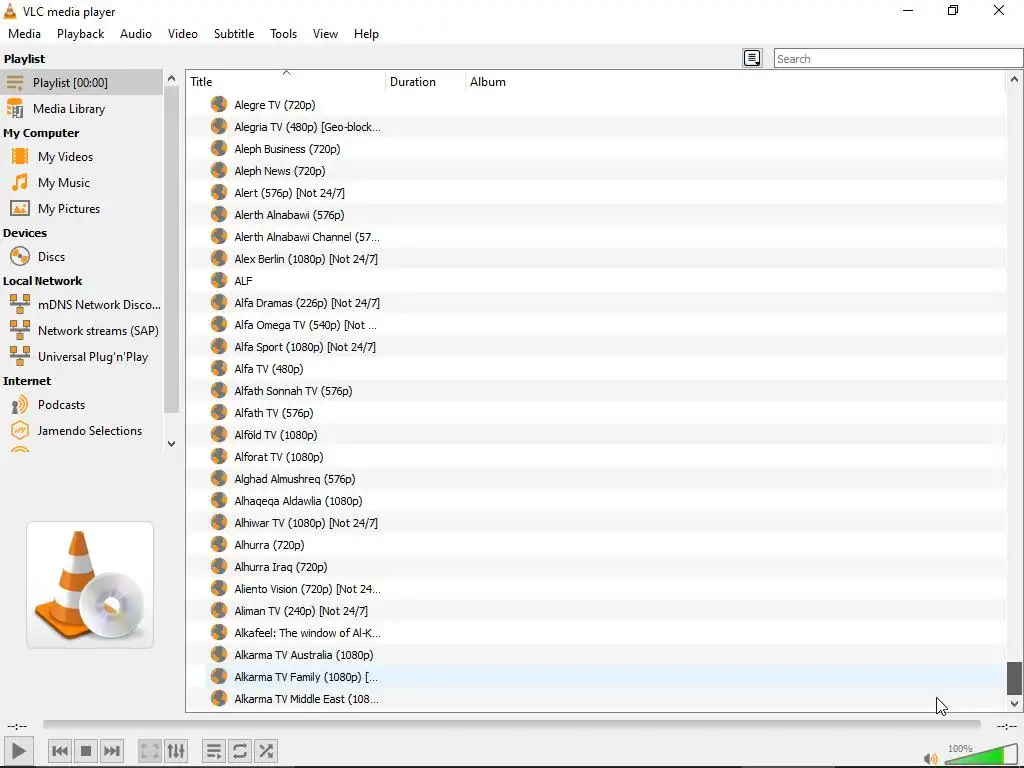This screenshot has height=768, width=1024.
Task: Skip to previous media item
Action: pyautogui.click(x=60, y=751)
